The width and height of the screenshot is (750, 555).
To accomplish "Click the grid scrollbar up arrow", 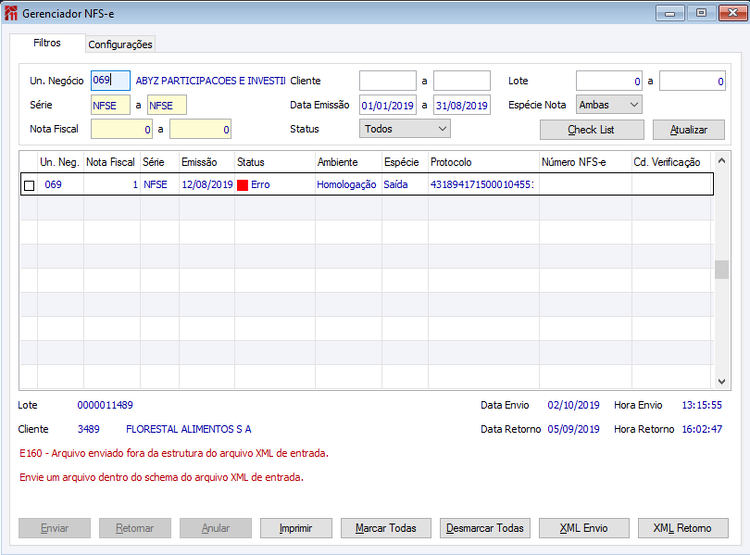I will 722,161.
